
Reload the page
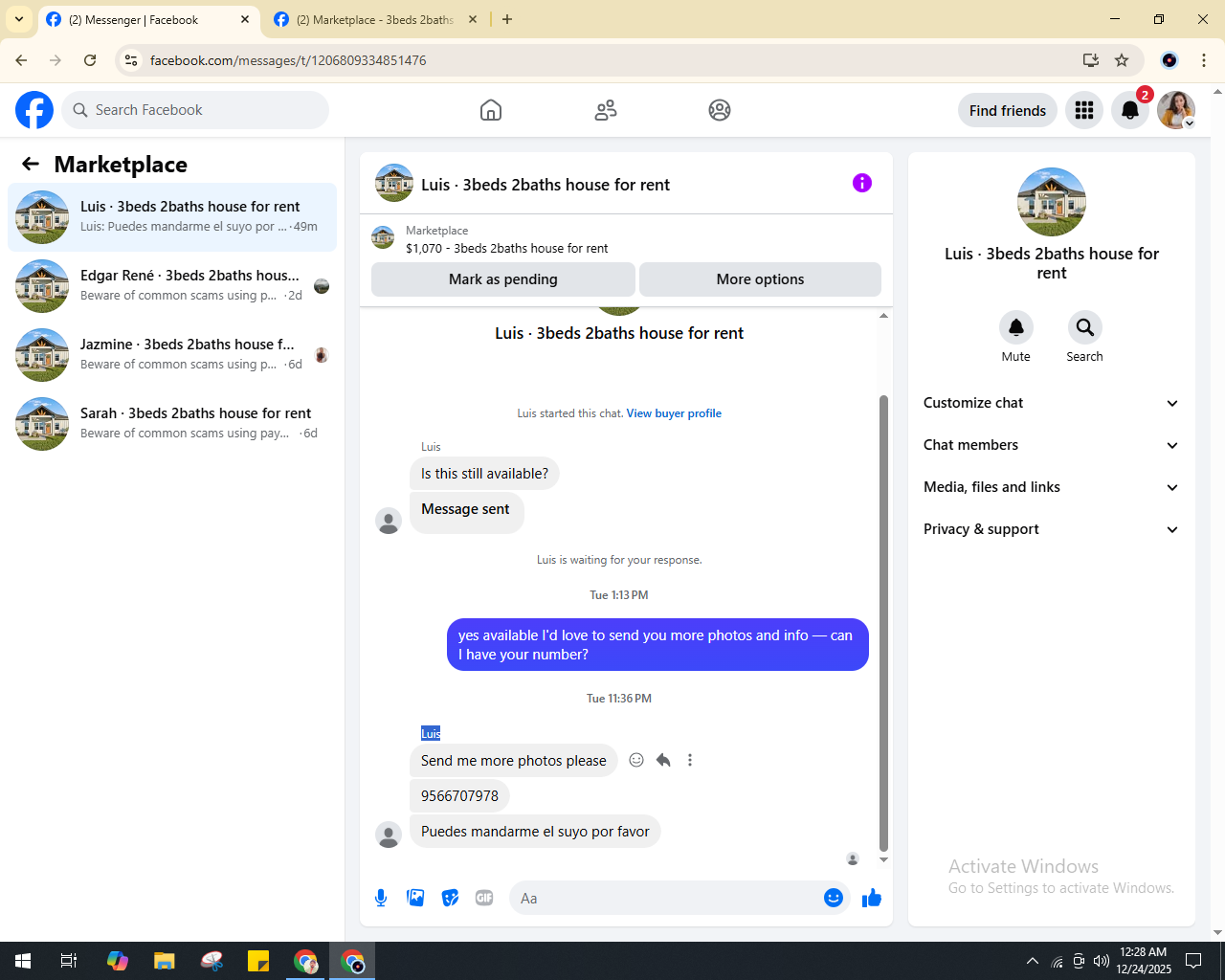(x=90, y=60)
